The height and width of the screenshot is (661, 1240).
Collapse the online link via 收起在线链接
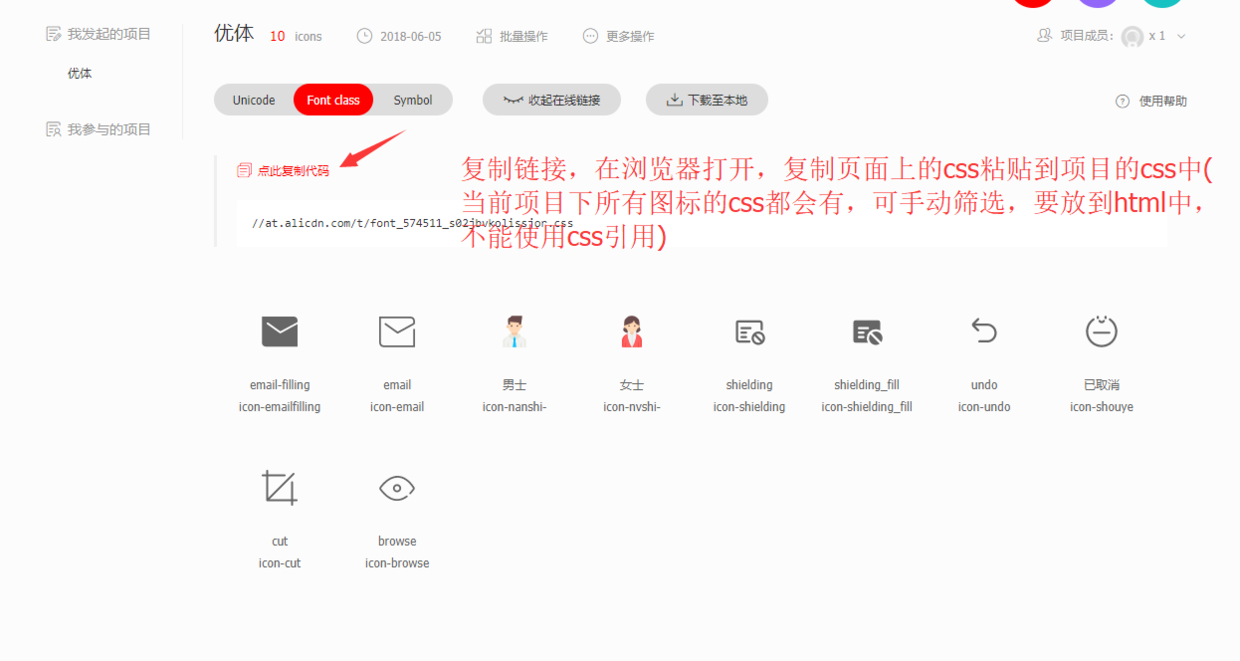tap(551, 99)
